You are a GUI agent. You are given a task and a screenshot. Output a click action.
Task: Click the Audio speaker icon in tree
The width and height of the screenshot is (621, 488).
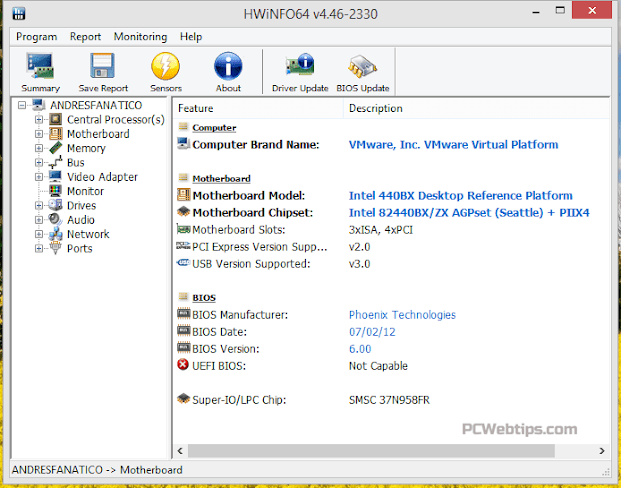click(x=55, y=219)
